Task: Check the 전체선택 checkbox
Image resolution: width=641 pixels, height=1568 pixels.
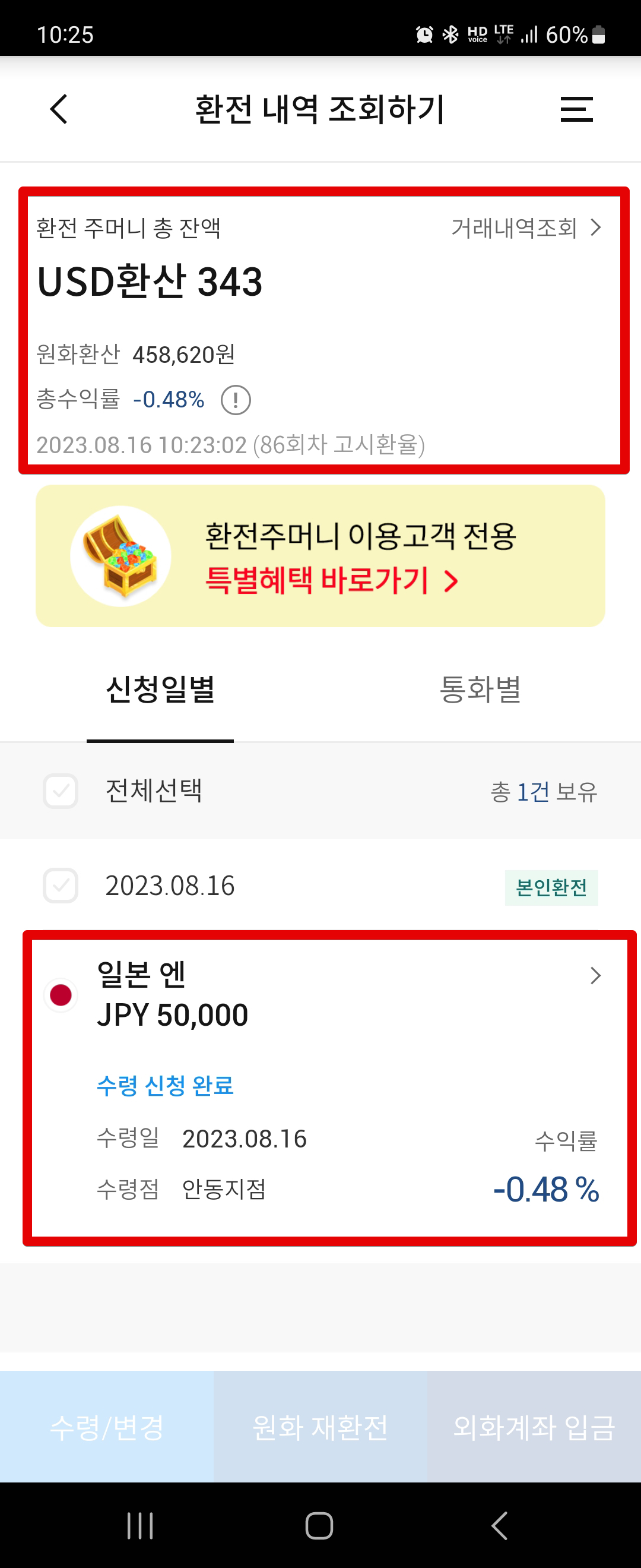Action: 61,791
